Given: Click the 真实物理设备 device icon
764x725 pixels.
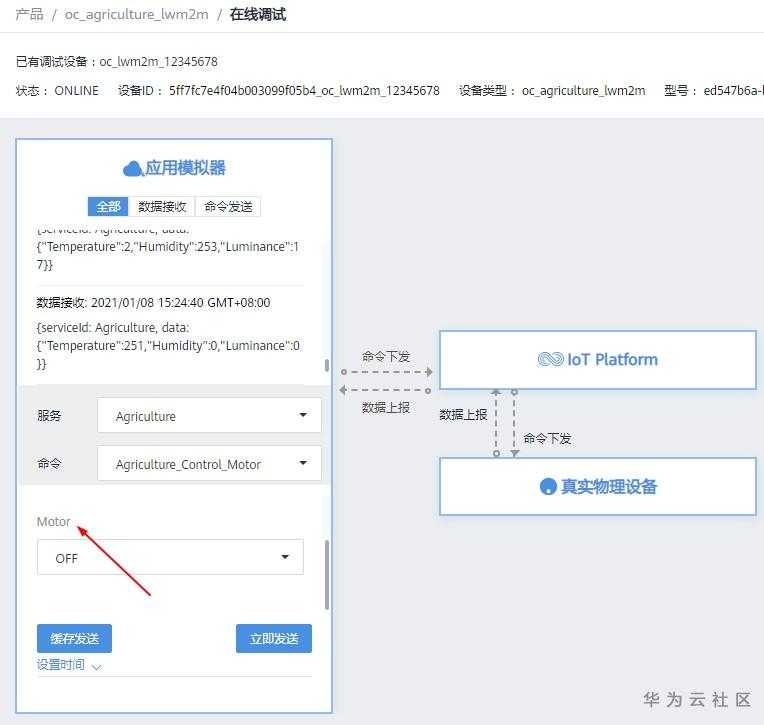Looking at the screenshot, I should pos(548,486).
